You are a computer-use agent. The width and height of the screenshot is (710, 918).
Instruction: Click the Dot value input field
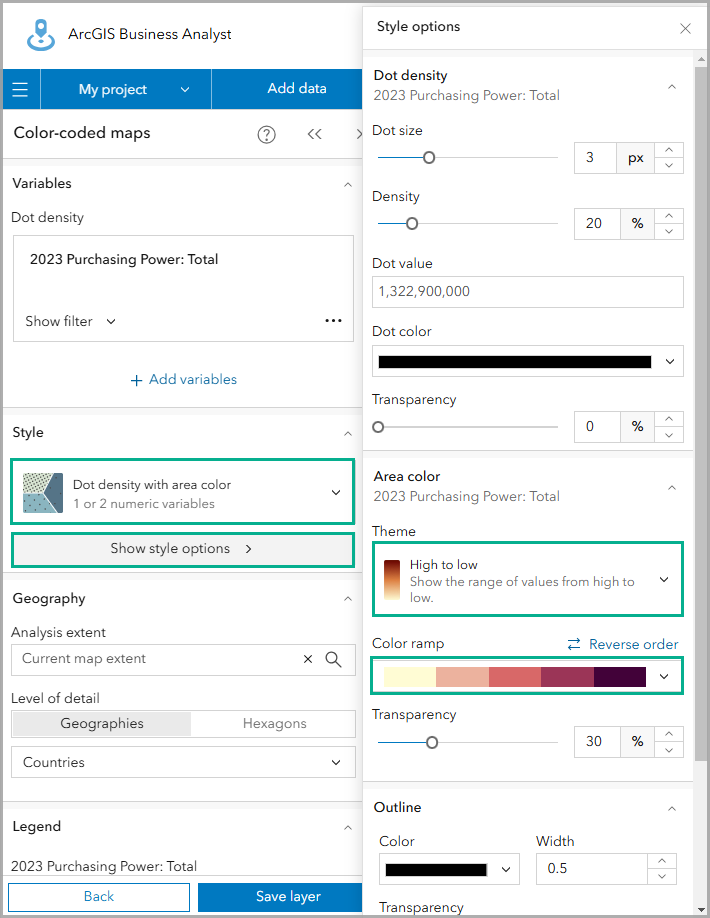click(528, 292)
